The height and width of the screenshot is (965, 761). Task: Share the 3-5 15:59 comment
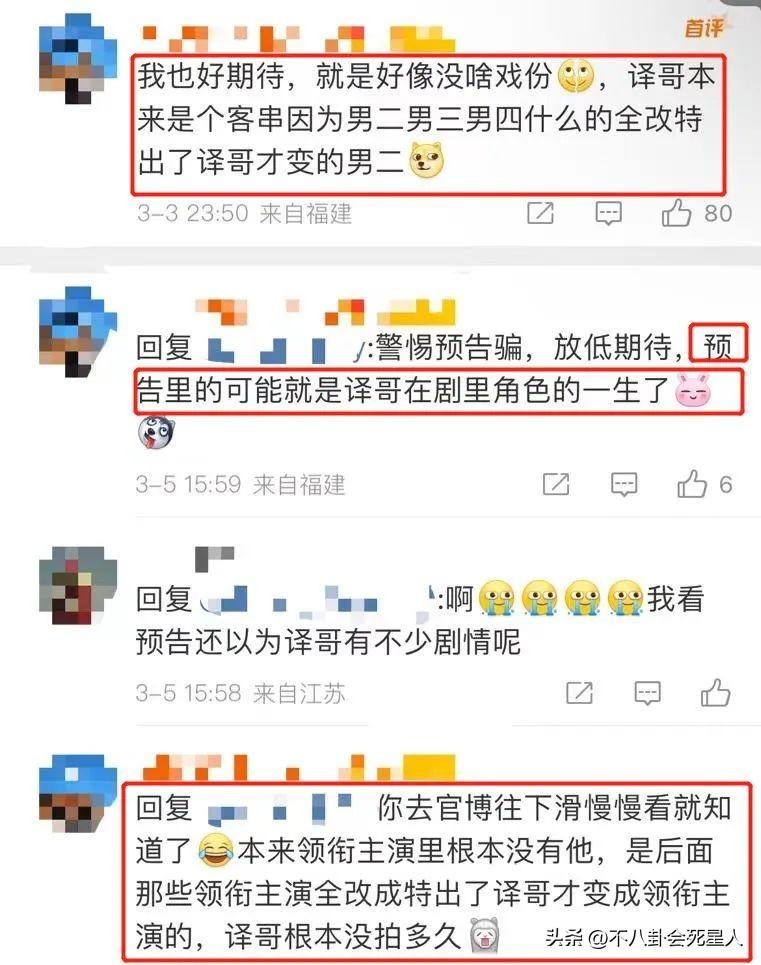[x=556, y=484]
